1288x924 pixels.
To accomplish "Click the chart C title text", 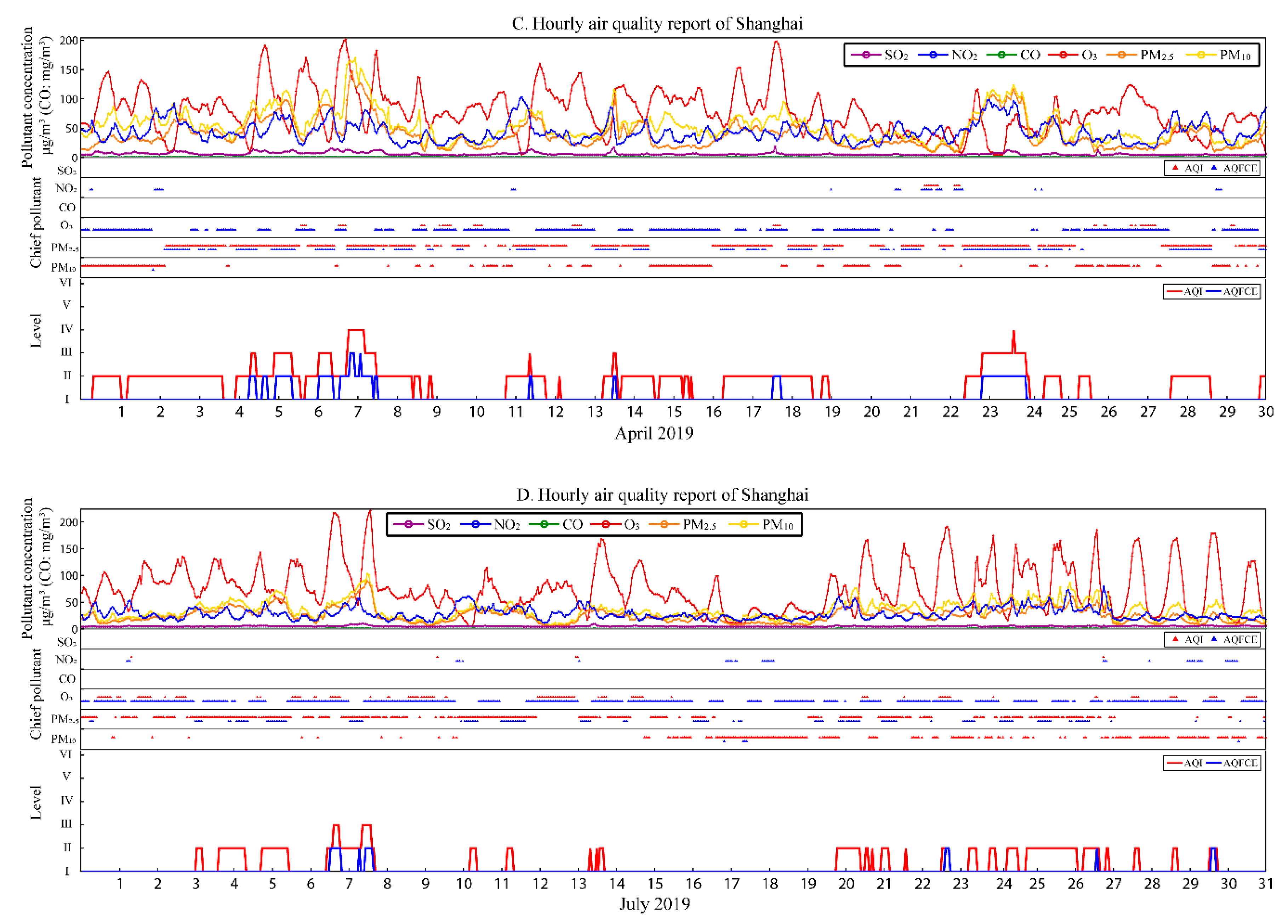I will (x=657, y=24).
